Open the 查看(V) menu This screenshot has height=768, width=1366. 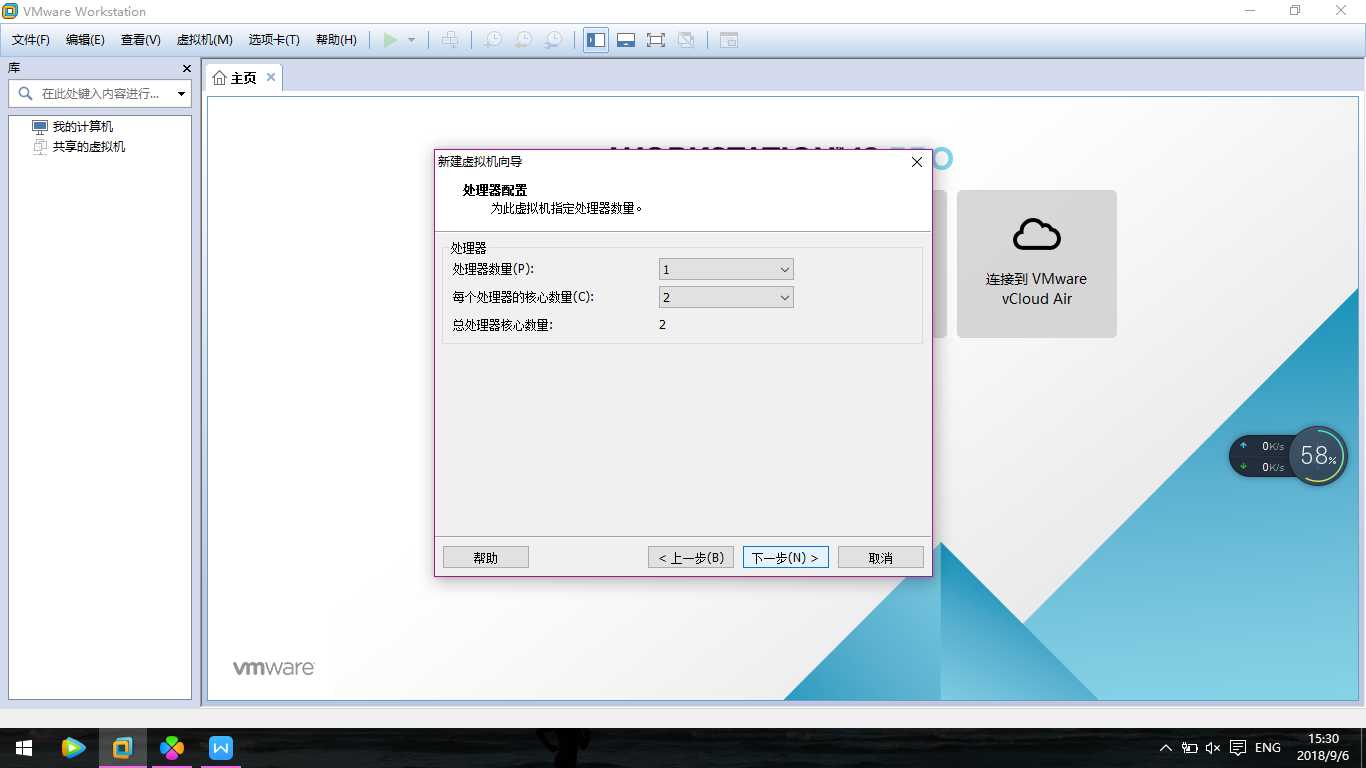coord(140,40)
